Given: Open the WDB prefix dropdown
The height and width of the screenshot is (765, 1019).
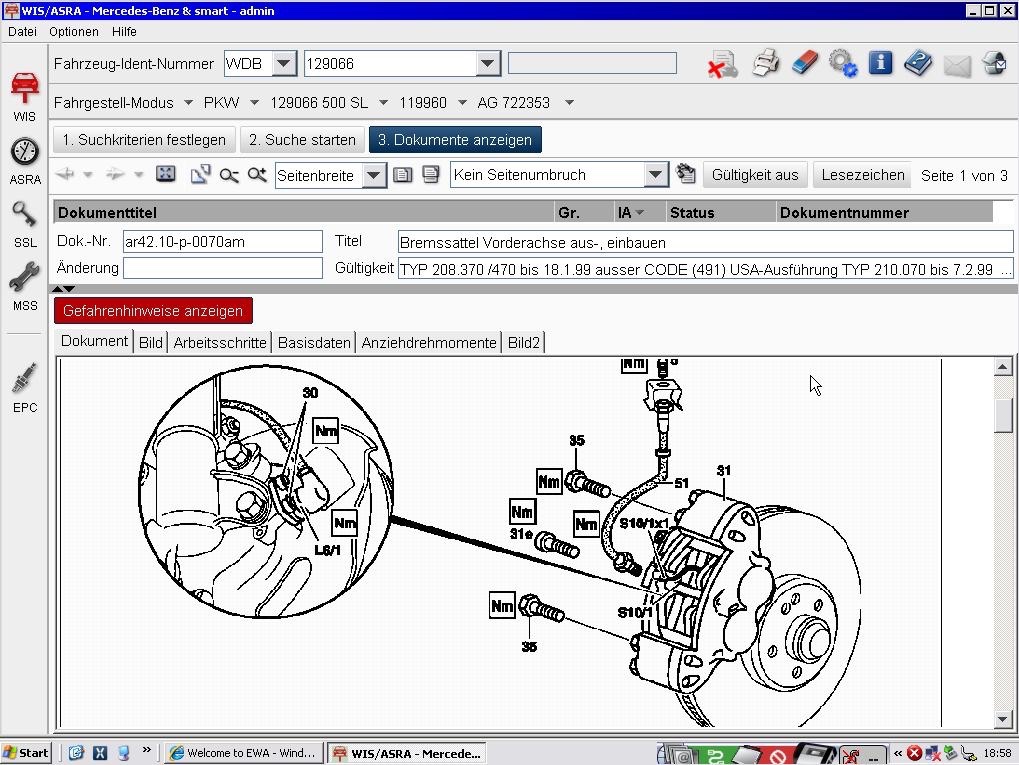Looking at the screenshot, I should click(283, 64).
